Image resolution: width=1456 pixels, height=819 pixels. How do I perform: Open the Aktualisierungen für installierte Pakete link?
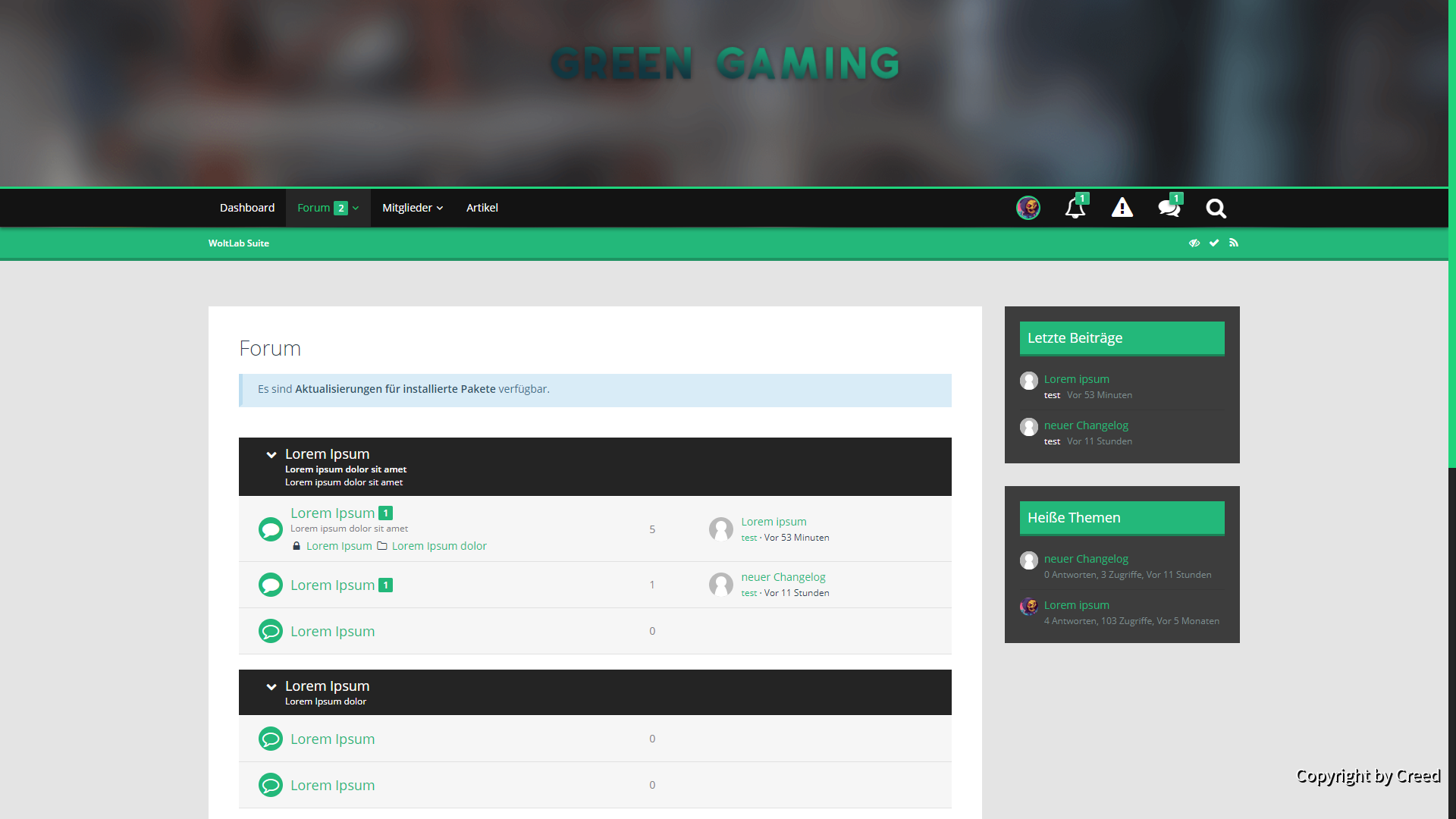[x=395, y=389]
